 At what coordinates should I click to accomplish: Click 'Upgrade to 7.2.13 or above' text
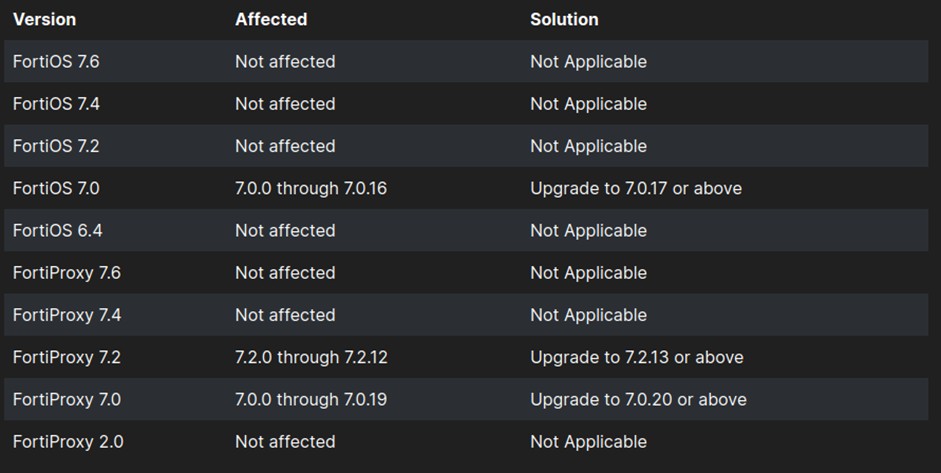(x=637, y=357)
